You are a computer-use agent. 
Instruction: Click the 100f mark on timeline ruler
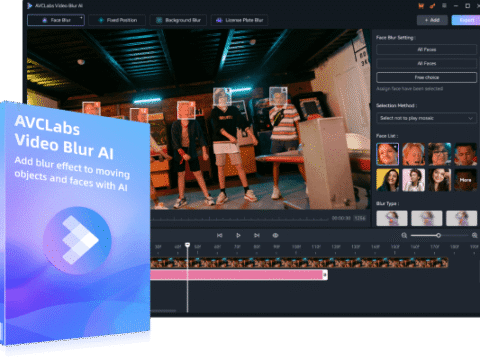click(296, 247)
